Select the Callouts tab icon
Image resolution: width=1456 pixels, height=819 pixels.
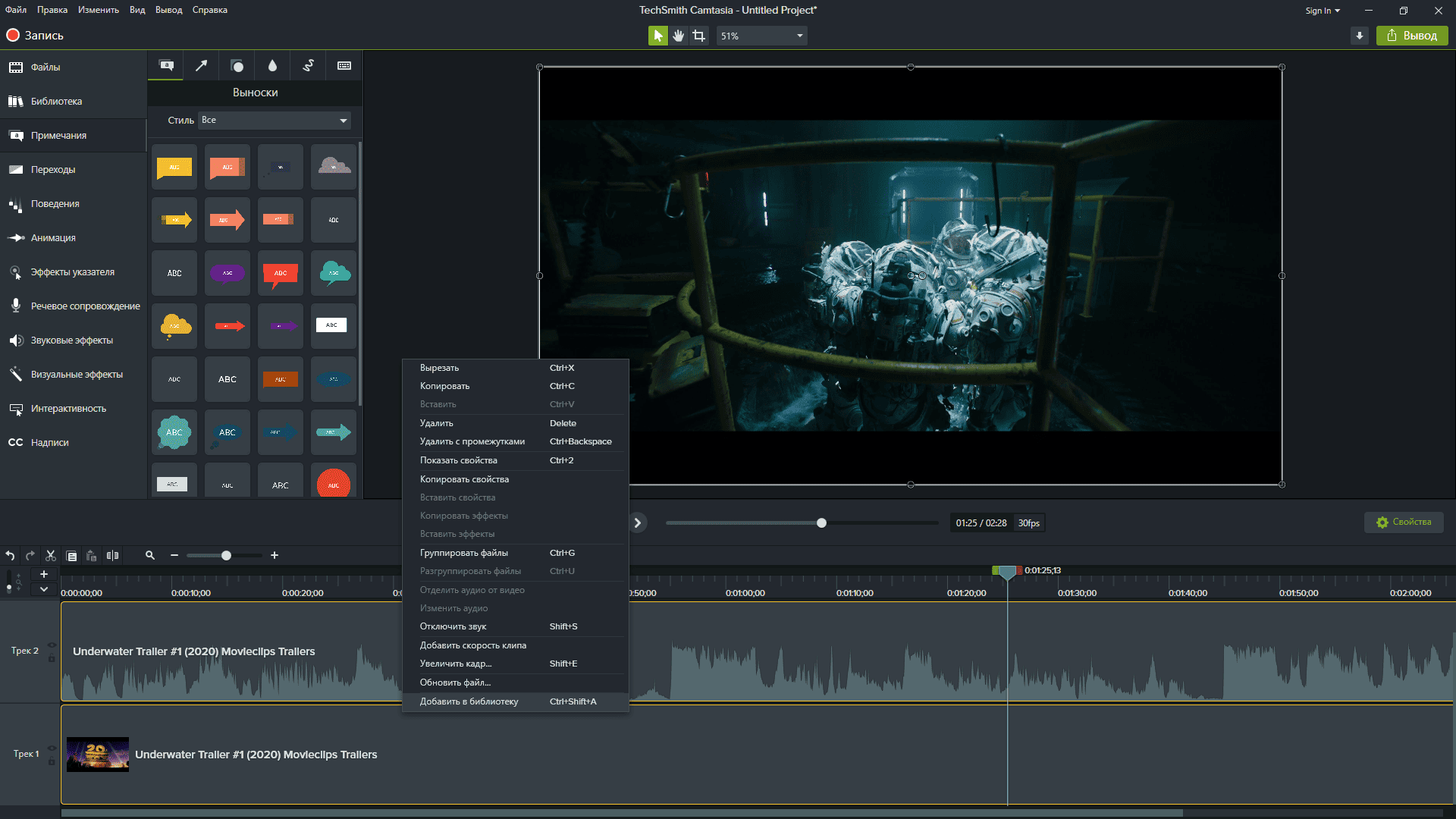point(166,66)
